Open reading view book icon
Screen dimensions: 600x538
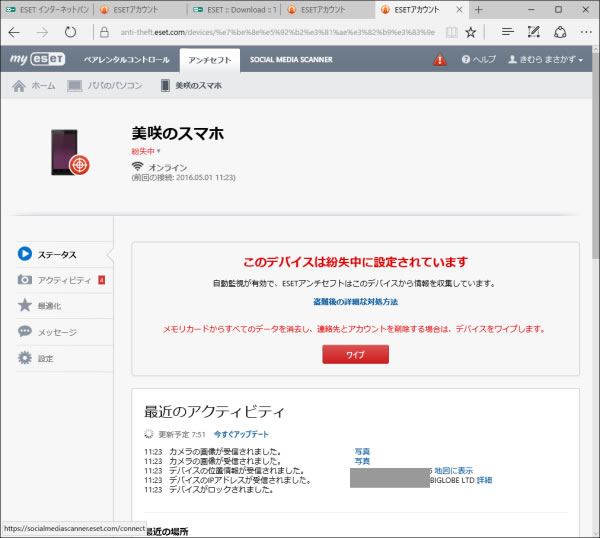(x=452, y=32)
